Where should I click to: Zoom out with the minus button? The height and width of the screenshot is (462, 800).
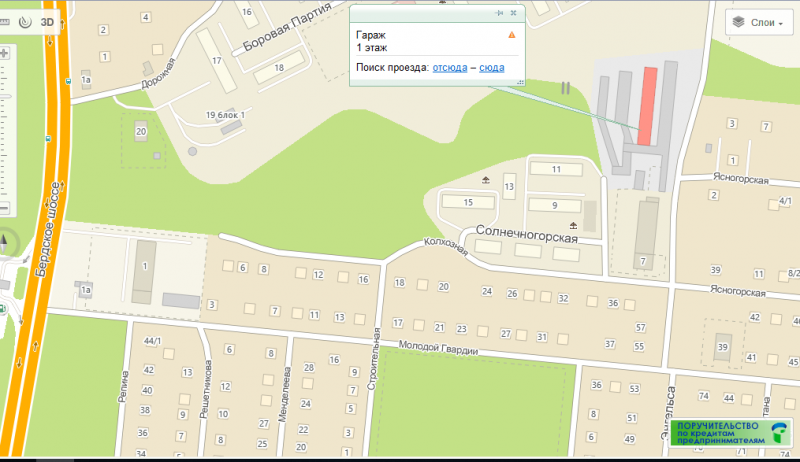(4, 208)
